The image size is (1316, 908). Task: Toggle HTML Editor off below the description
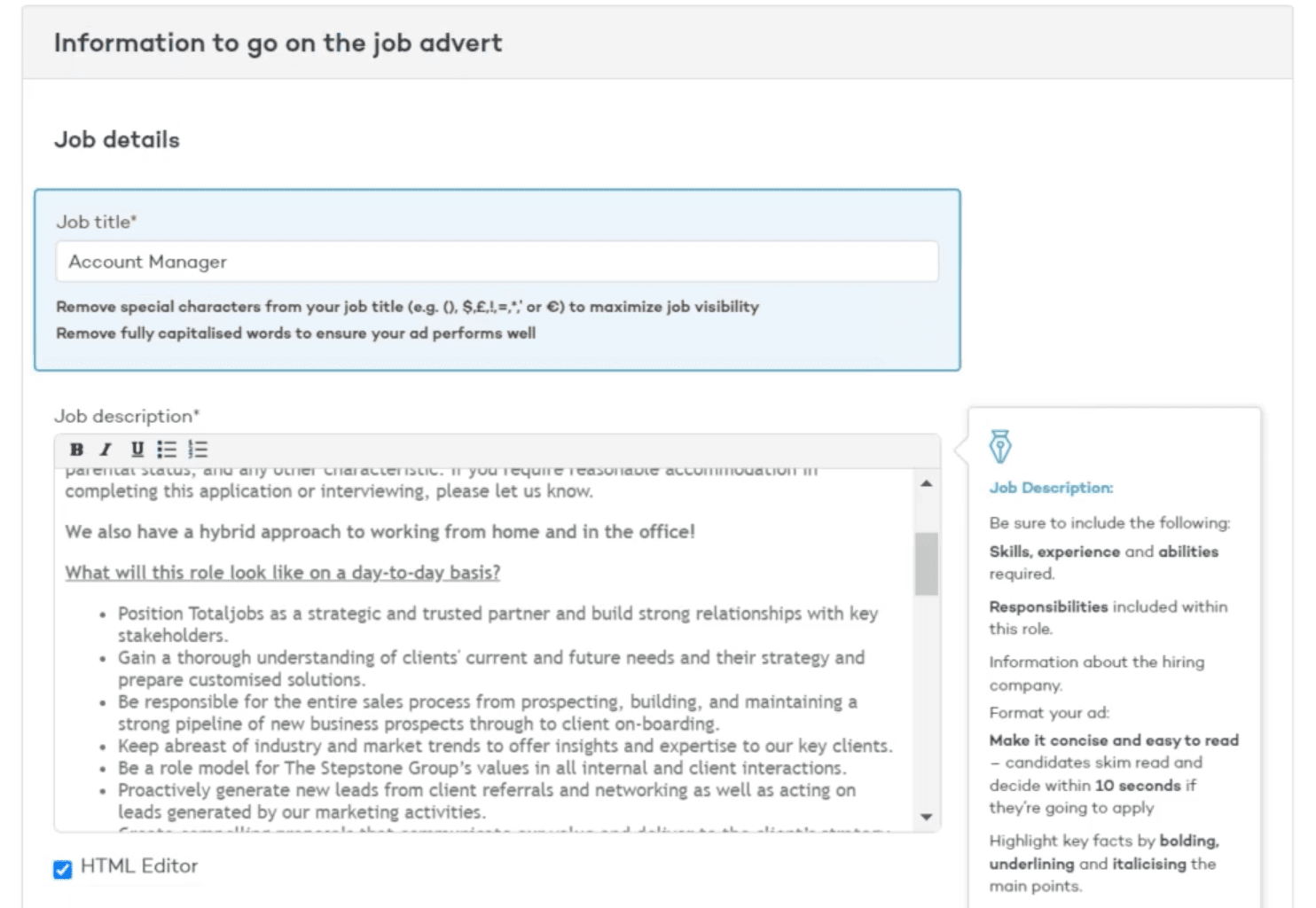(62, 870)
